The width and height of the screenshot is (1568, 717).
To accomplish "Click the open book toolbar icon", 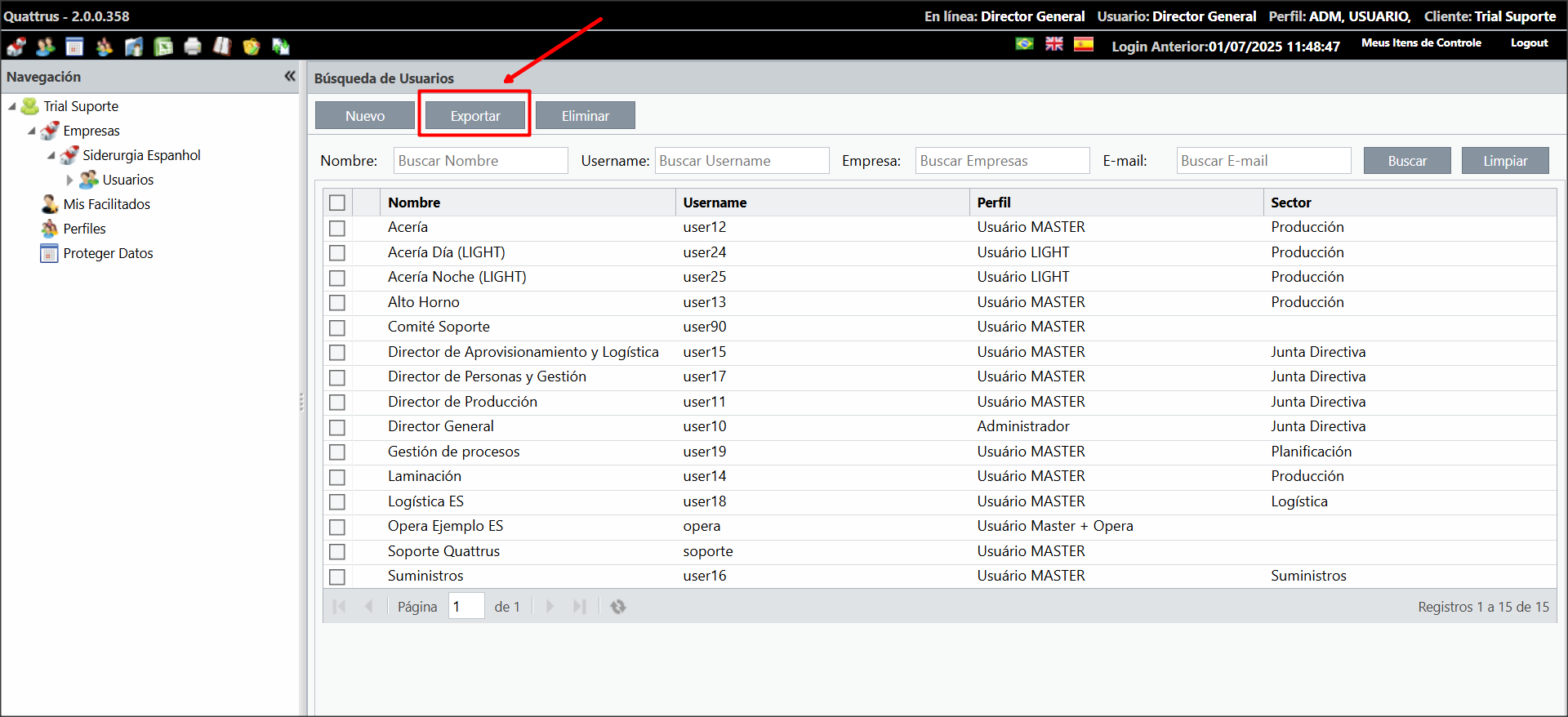I will click(222, 47).
